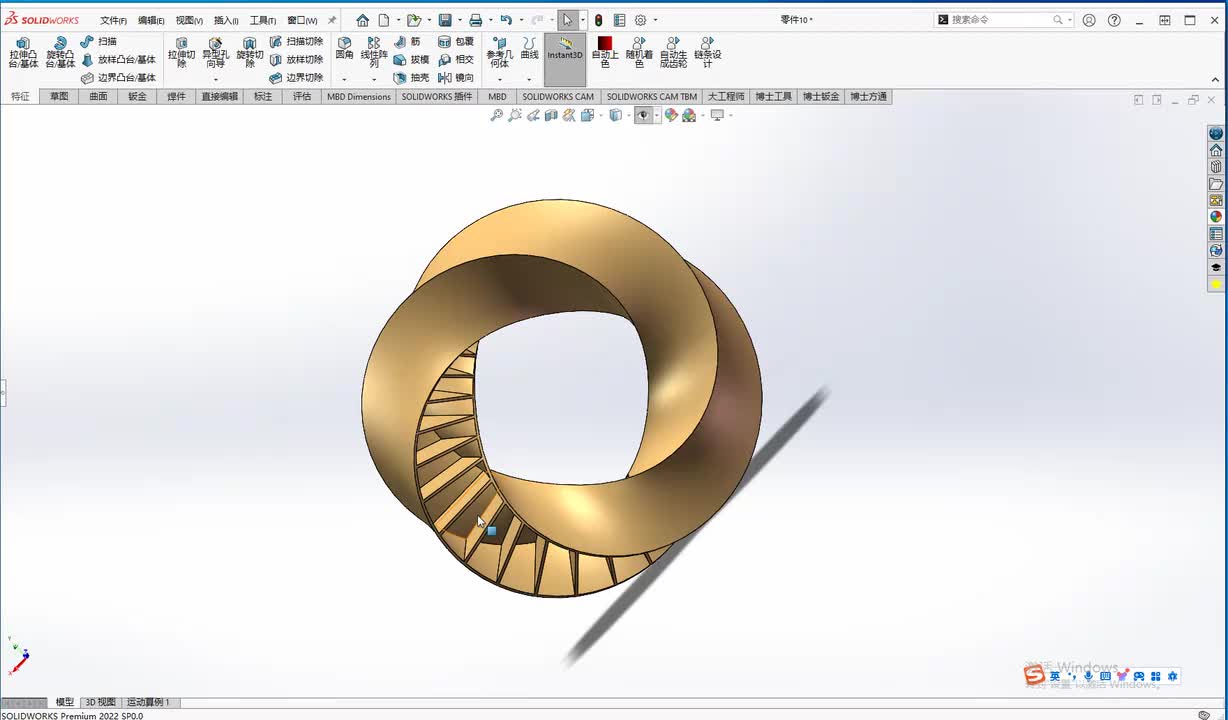
Task: Open the Hole Wizard (异型孔向导)
Action: [215, 52]
